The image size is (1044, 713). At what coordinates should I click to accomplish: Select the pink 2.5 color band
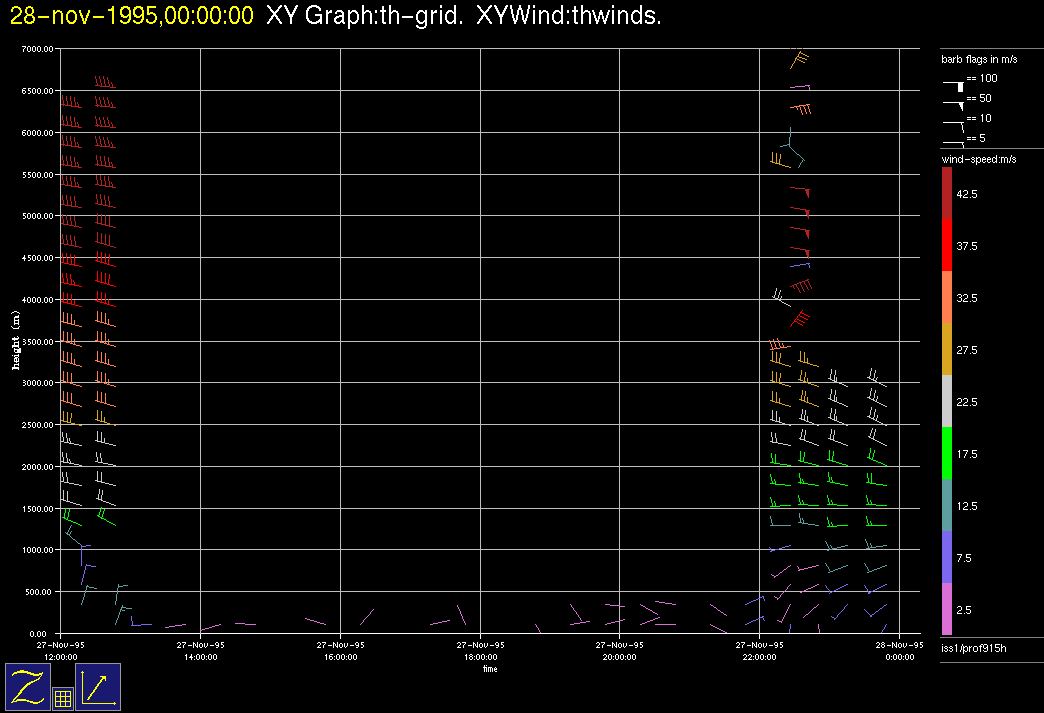pos(946,609)
